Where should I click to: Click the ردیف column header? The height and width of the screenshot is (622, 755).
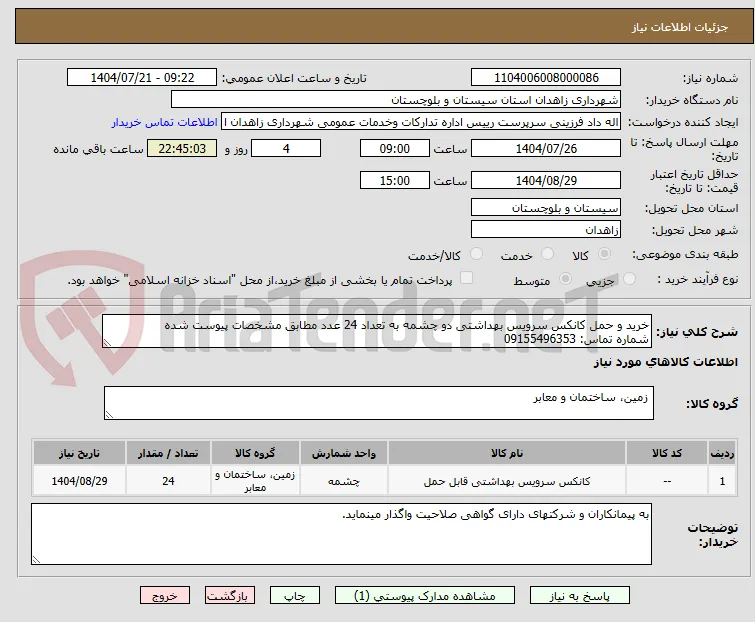click(722, 453)
